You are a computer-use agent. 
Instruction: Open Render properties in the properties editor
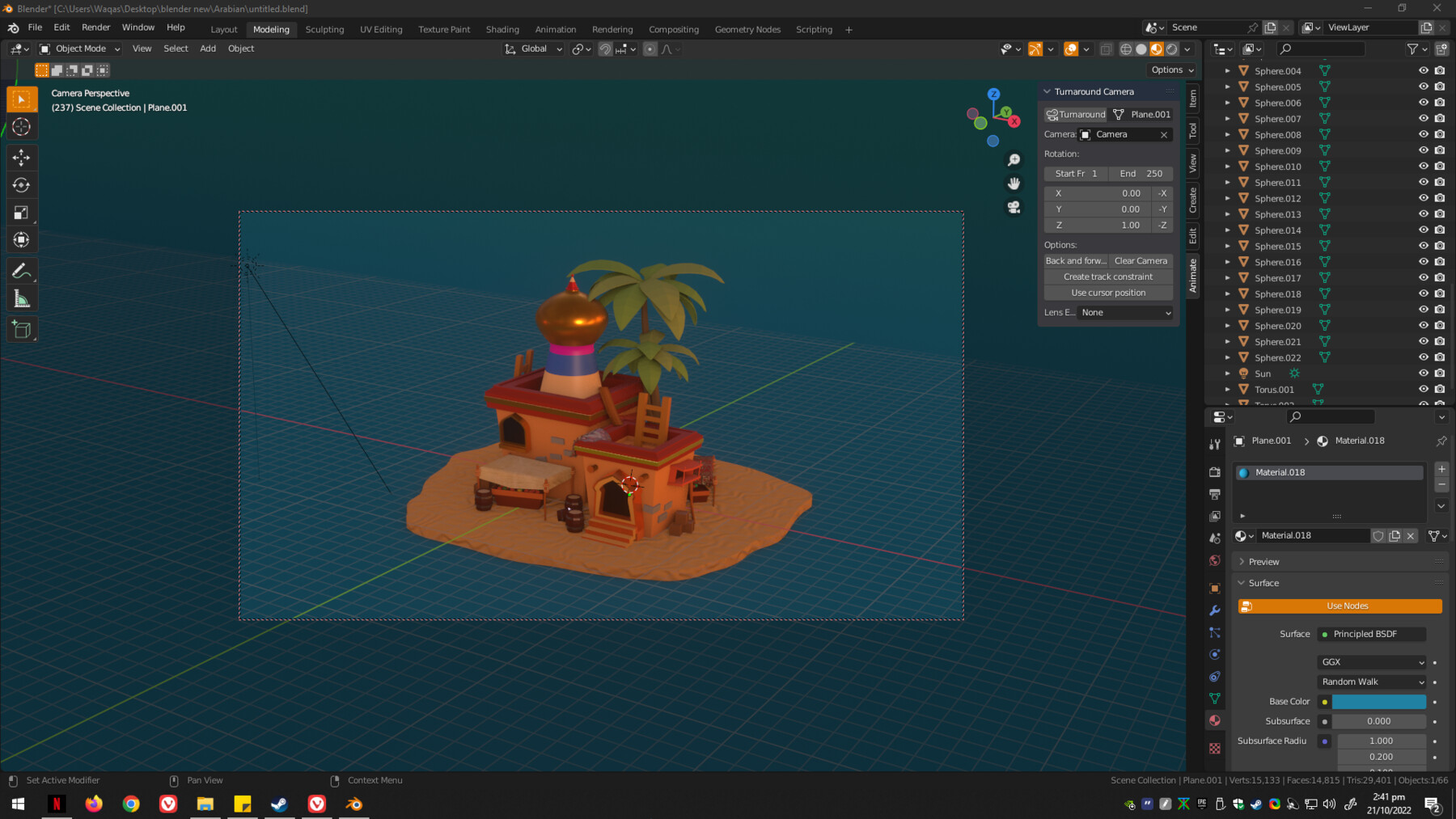[x=1214, y=472]
